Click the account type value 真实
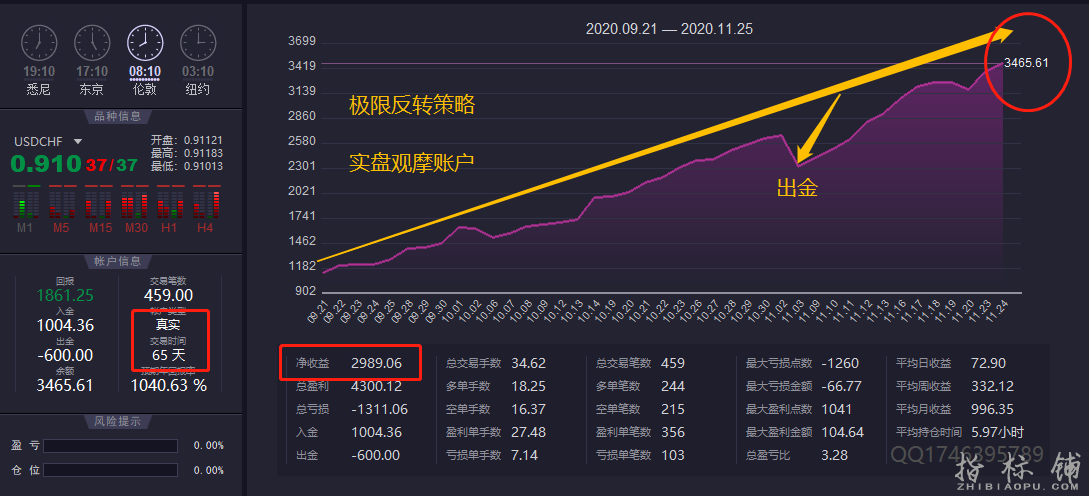Screen dimensions: 1089x496 pyautogui.click(x=169, y=325)
